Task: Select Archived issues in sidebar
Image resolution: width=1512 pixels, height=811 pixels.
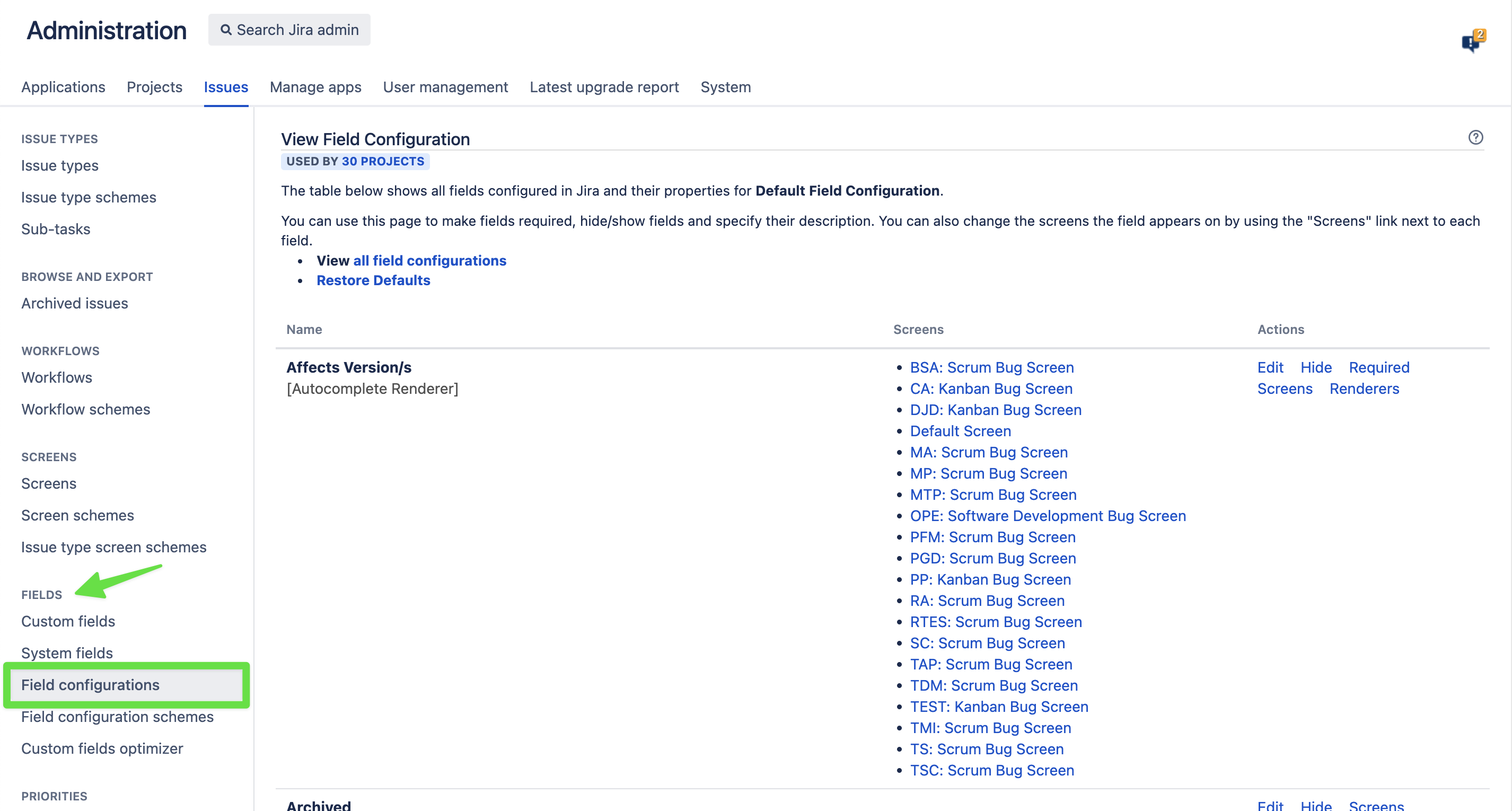Action: point(75,303)
